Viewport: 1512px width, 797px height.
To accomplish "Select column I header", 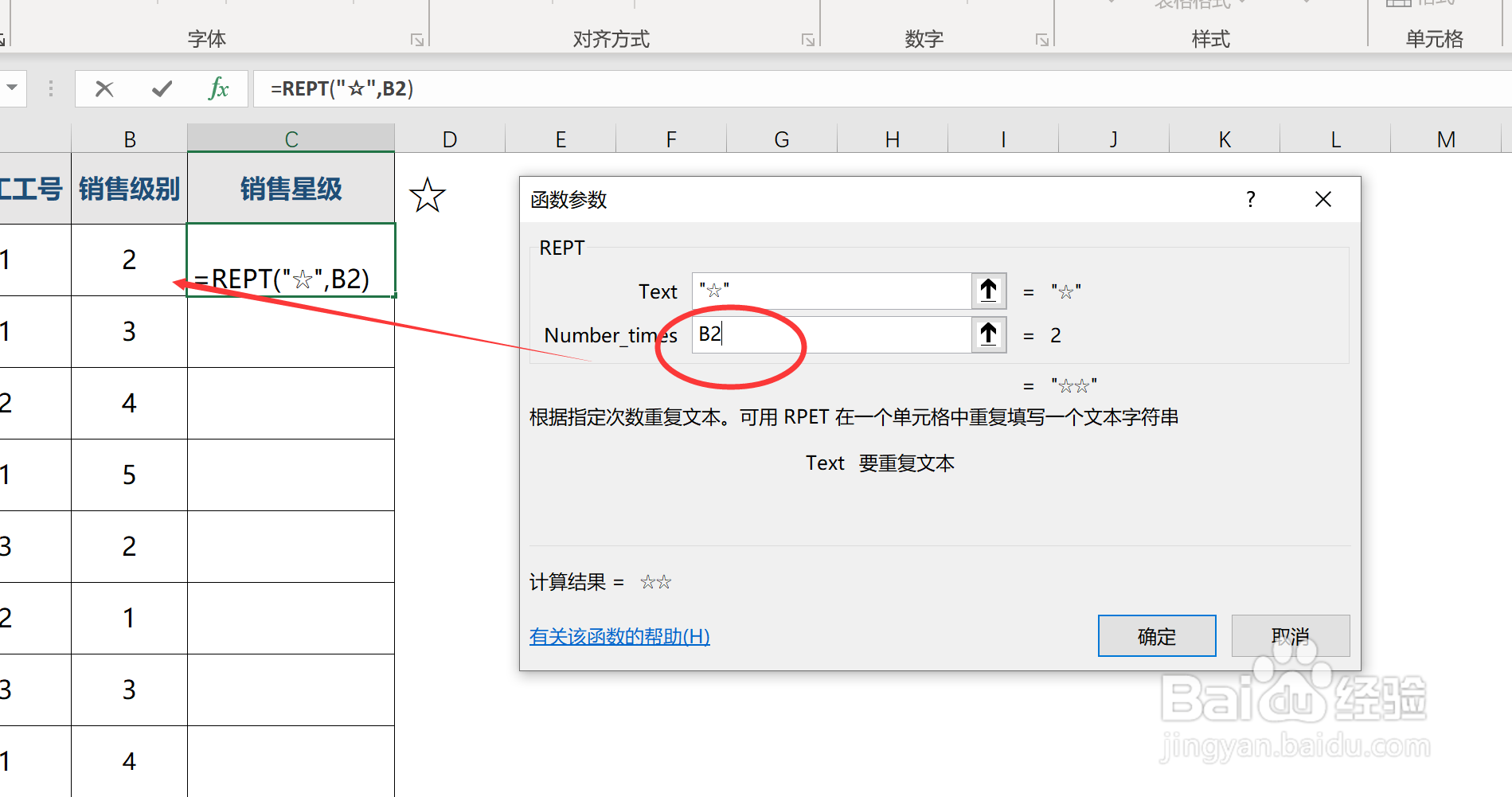I will (x=1003, y=139).
